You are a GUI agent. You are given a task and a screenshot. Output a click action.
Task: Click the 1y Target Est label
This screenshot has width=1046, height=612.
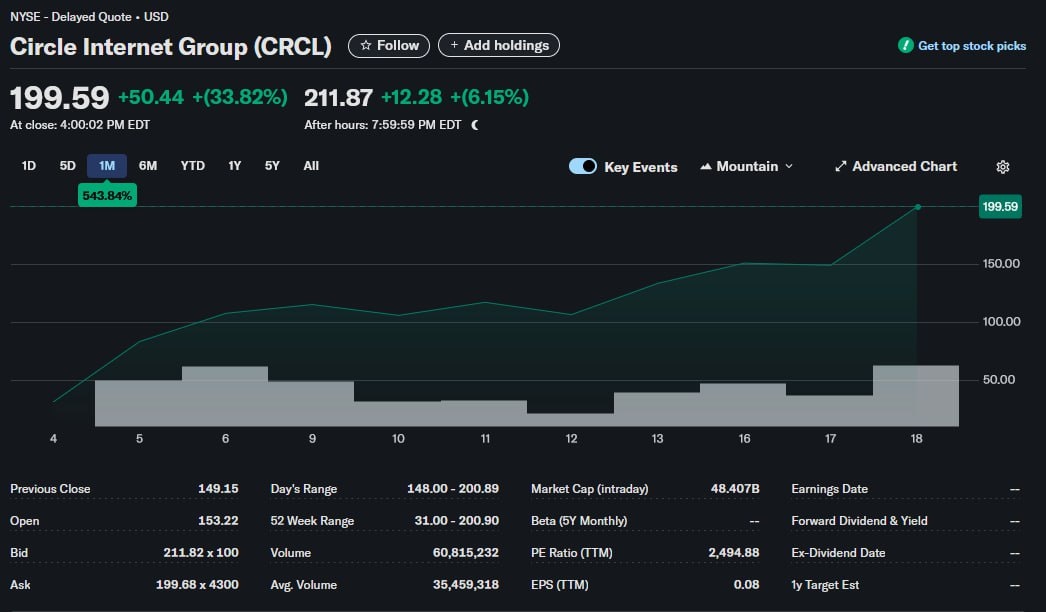pyautogui.click(x=825, y=585)
